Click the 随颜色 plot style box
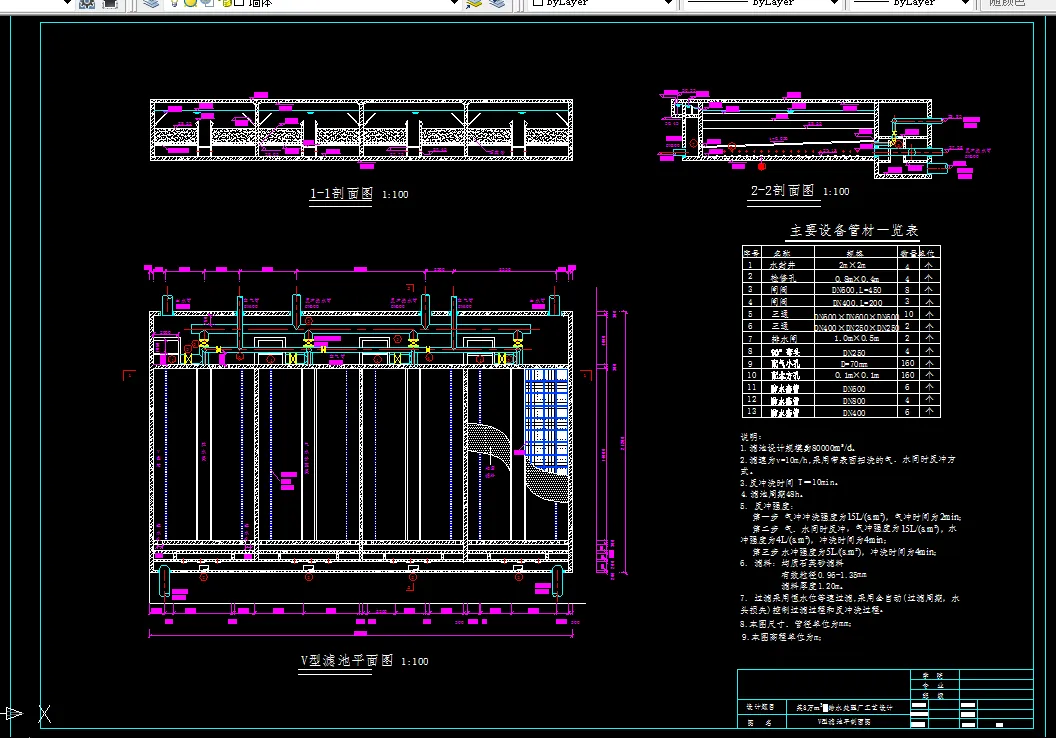The height and width of the screenshot is (738, 1056). [1017, 3]
